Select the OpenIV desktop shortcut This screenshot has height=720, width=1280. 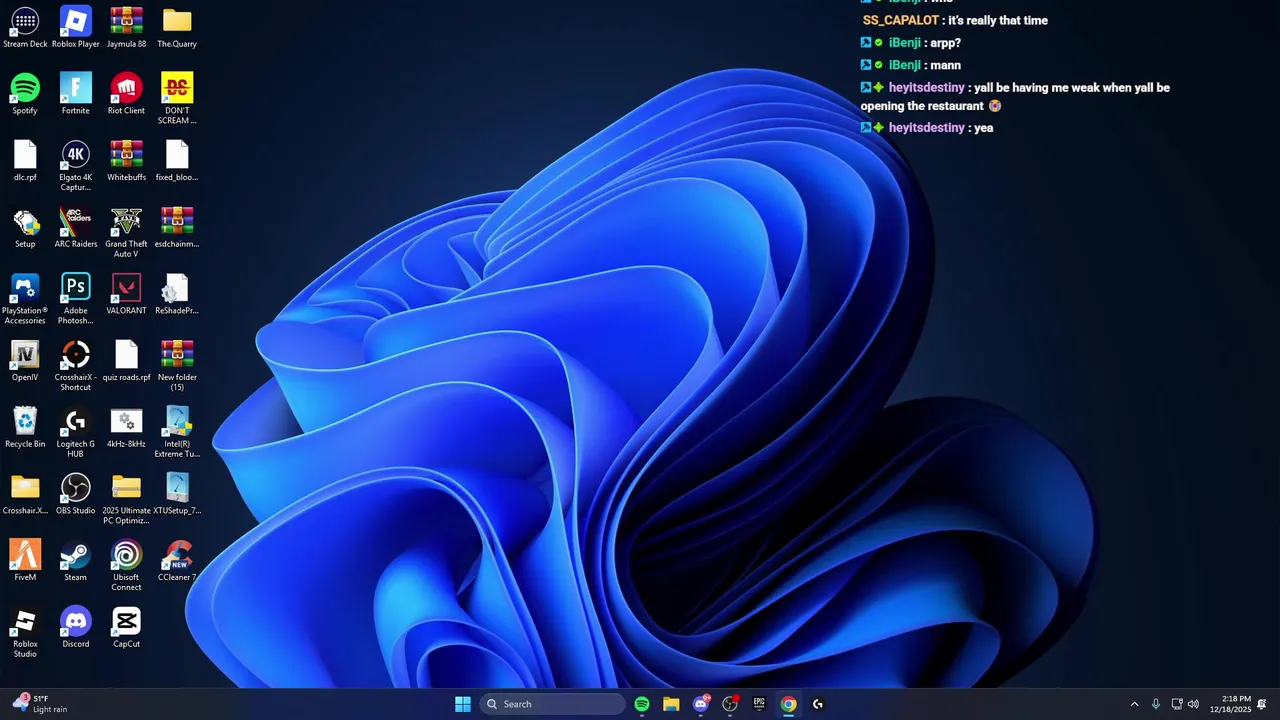(x=25, y=360)
